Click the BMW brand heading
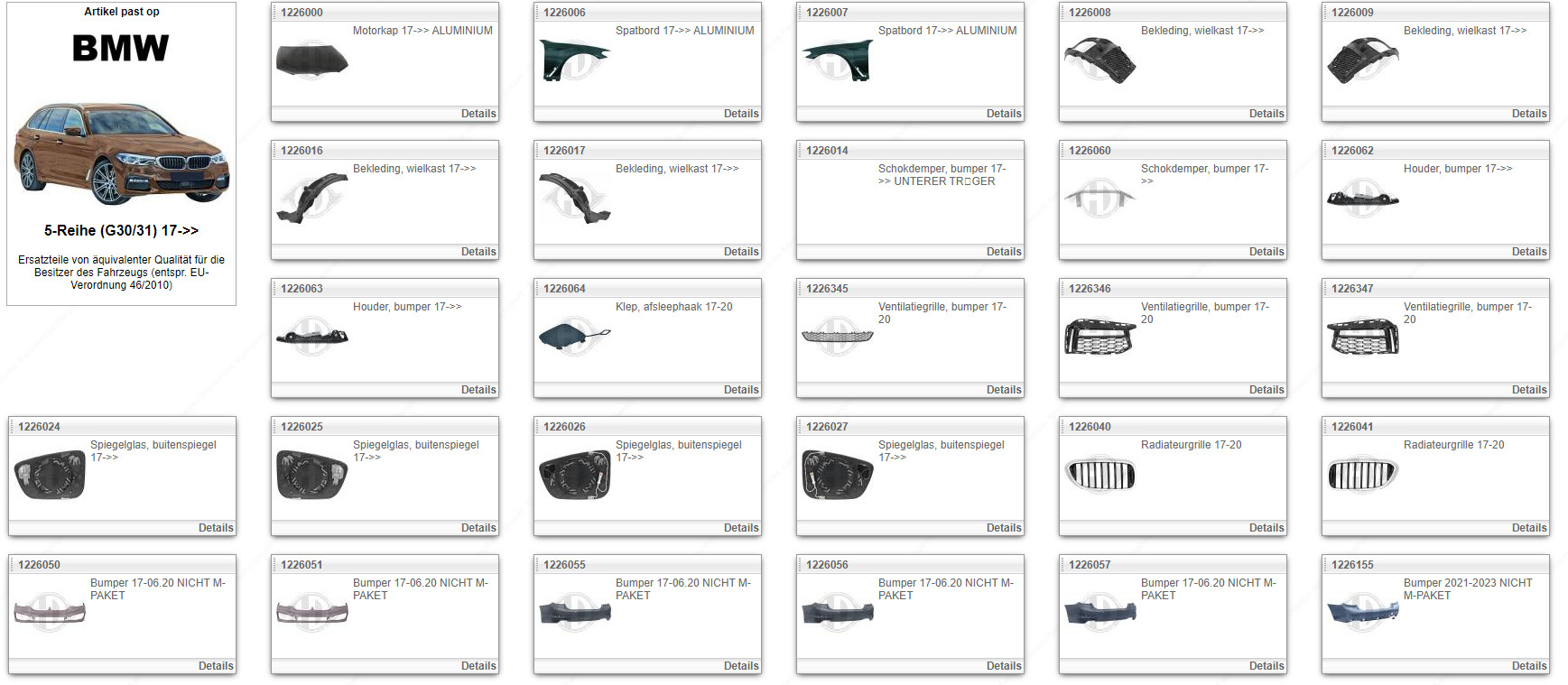The image size is (1568, 685). tap(121, 49)
